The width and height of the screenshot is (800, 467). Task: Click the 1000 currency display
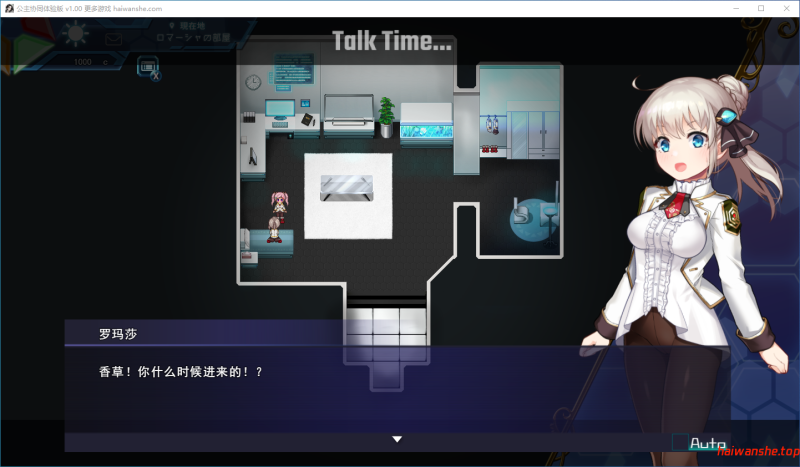(x=88, y=62)
